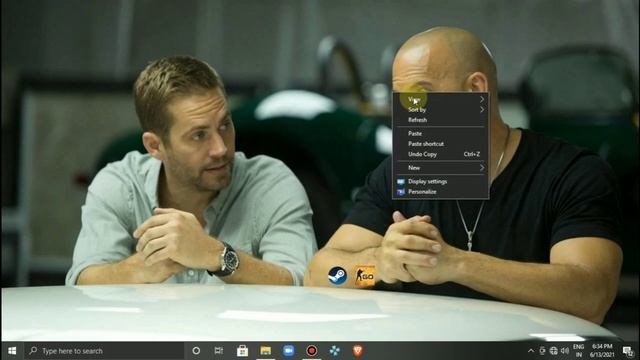The width and height of the screenshot is (640, 360).
Task: Click the red record app icon in the taskbar
Action: tap(312, 351)
